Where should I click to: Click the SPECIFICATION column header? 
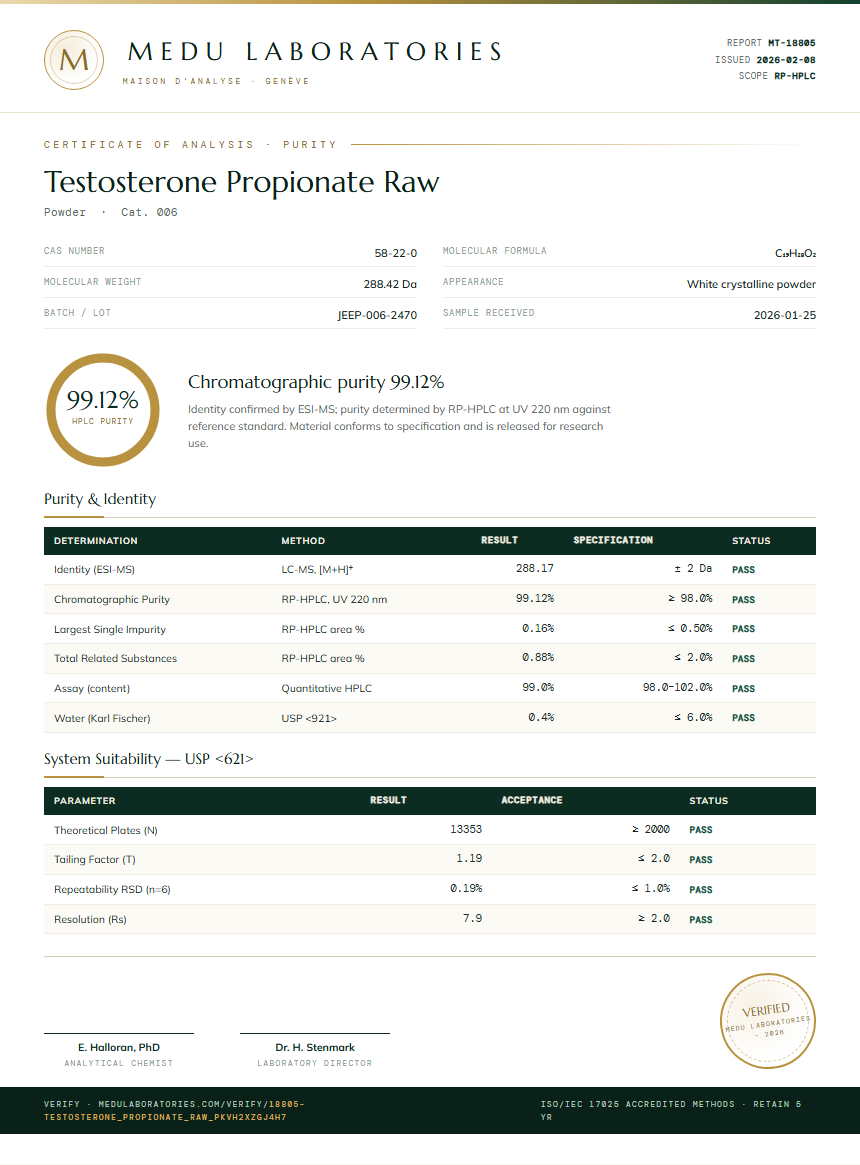click(x=613, y=540)
